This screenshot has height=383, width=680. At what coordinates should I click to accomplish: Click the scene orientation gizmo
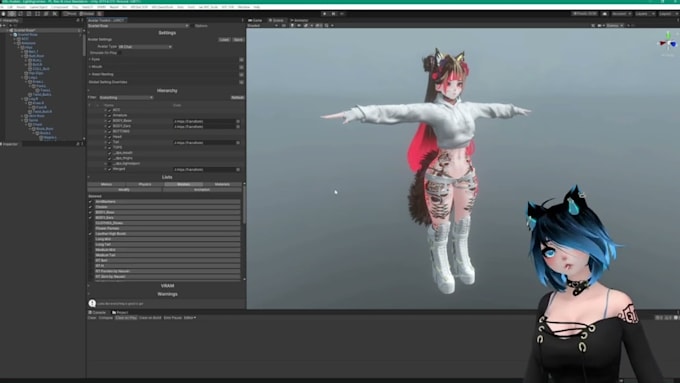(x=668, y=43)
